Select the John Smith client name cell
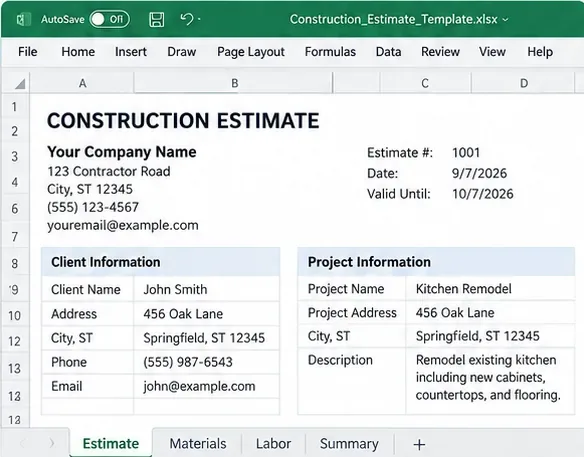 (206, 289)
